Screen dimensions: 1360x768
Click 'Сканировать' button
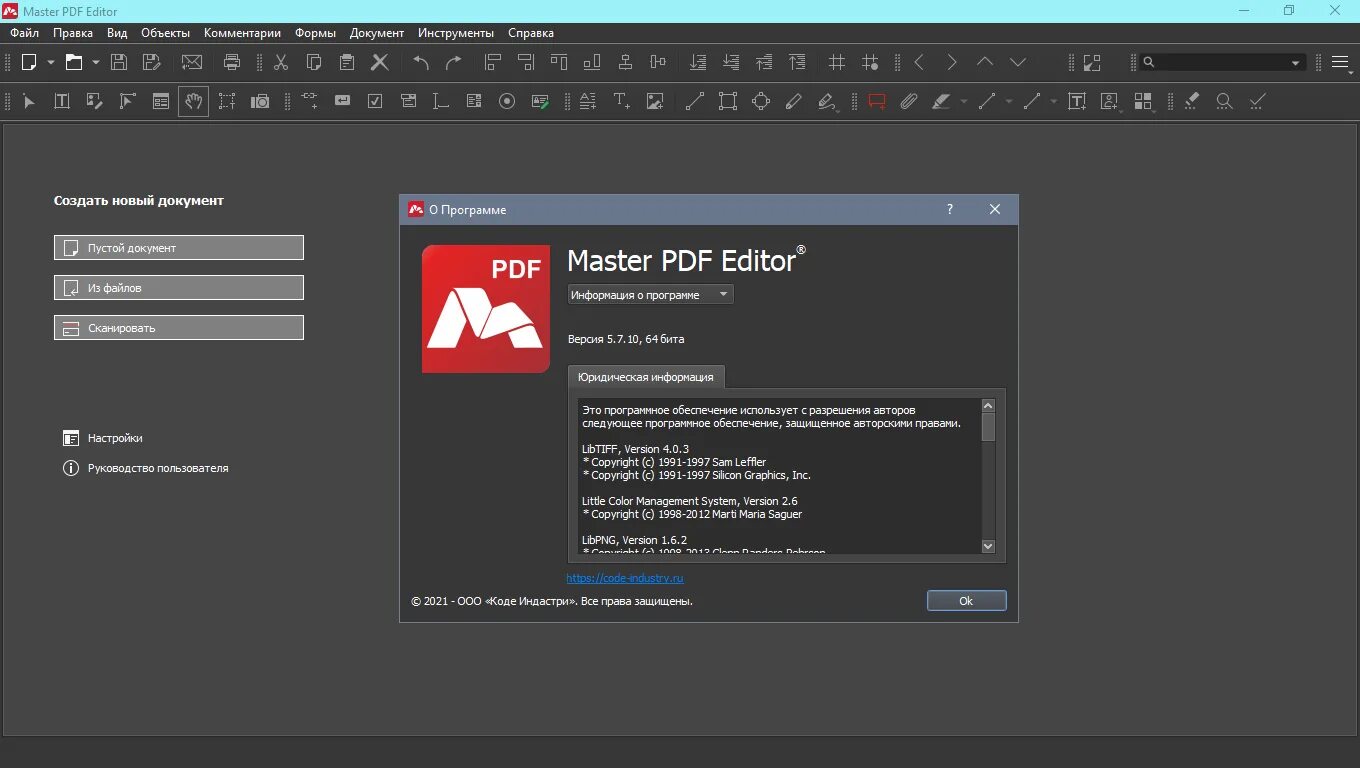pos(179,328)
